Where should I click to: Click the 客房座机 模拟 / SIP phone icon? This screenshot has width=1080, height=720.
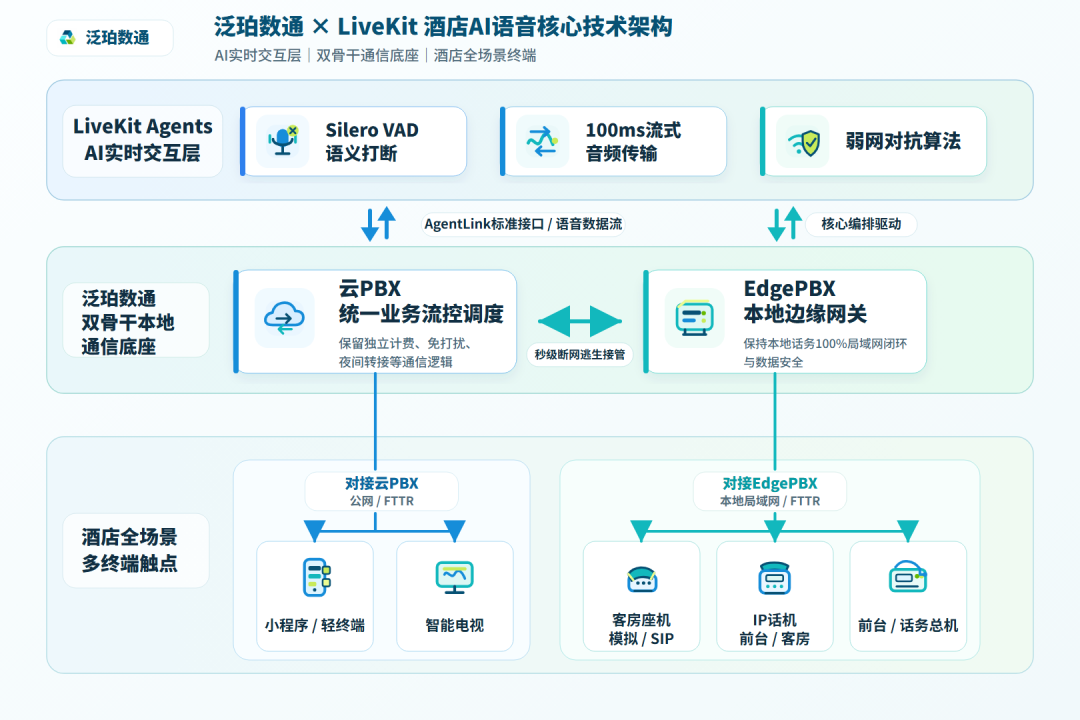[x=642, y=579]
